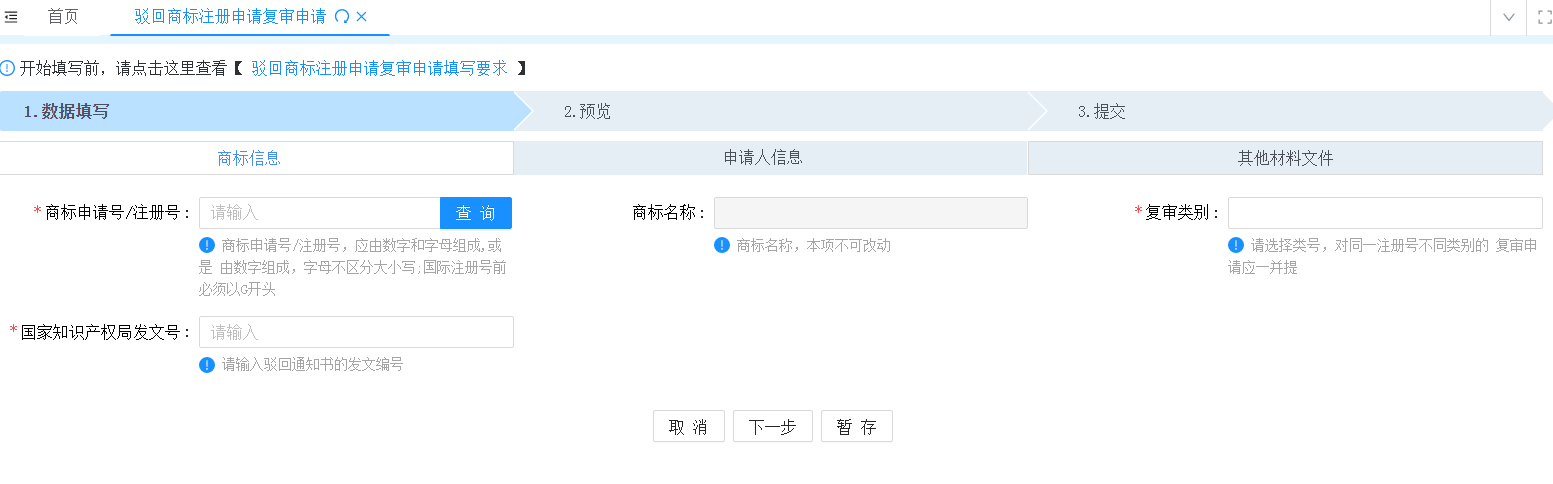Click the 暂存 button
Image resolution: width=1553 pixels, height=484 pixels.
(856, 426)
